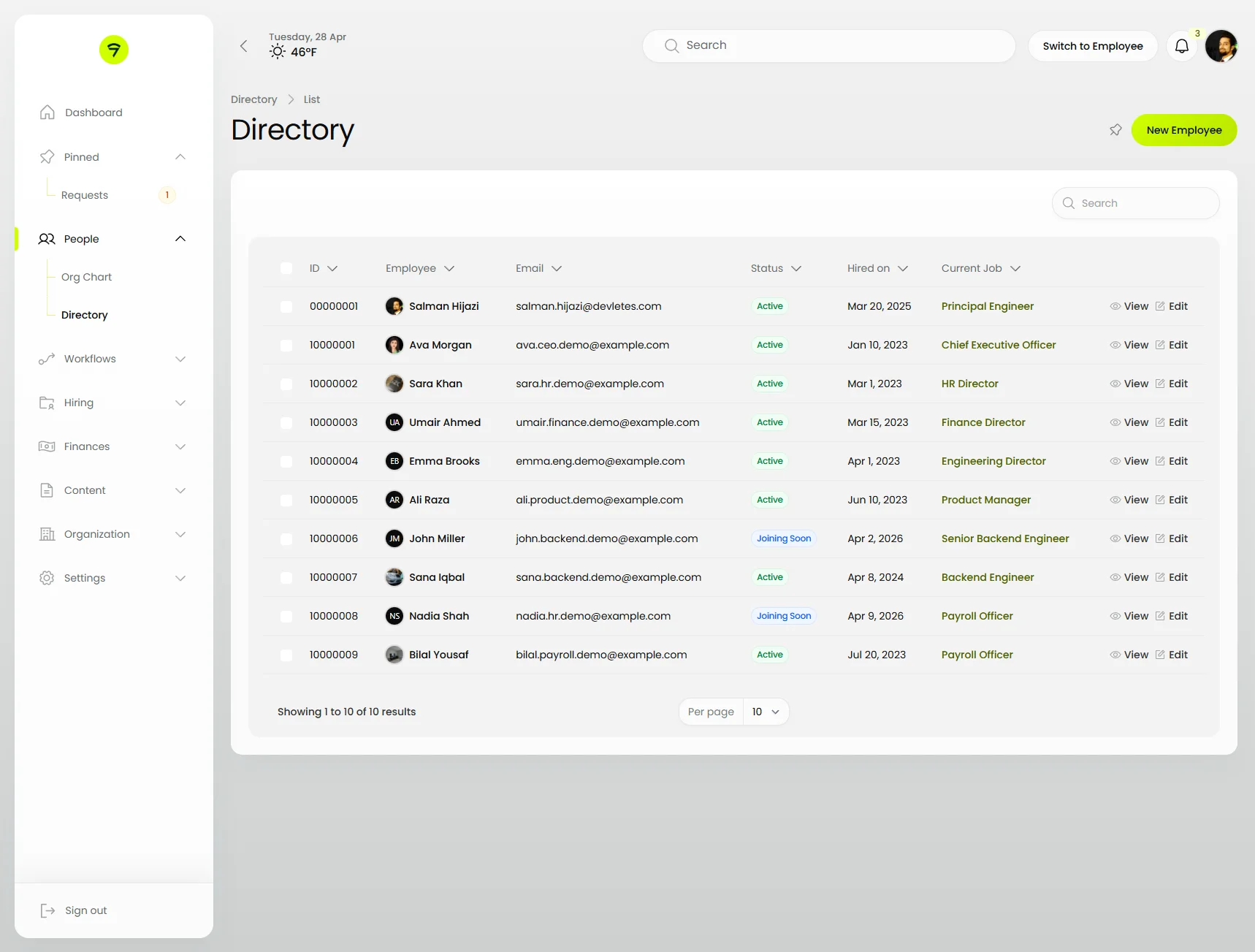This screenshot has width=1255, height=952.
Task: Click Switch to Employee
Action: pos(1093,45)
